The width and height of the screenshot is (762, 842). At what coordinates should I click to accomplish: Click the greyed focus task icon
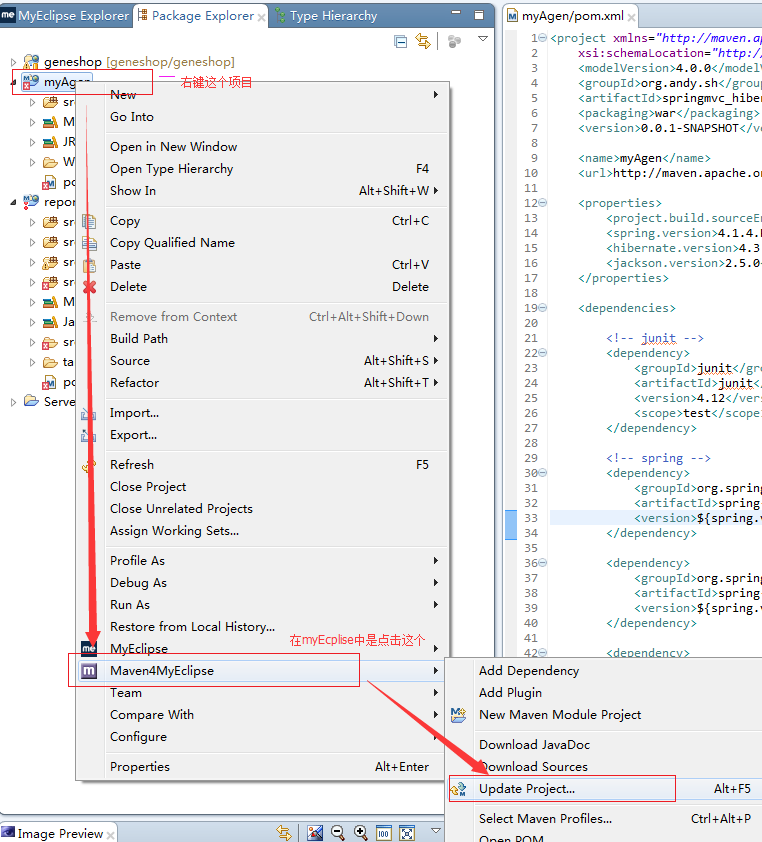pyautogui.click(x=454, y=41)
